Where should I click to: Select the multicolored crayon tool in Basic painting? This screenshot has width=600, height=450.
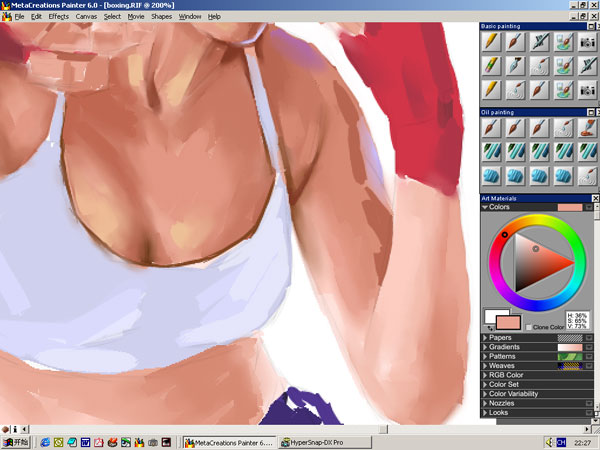[x=491, y=66]
